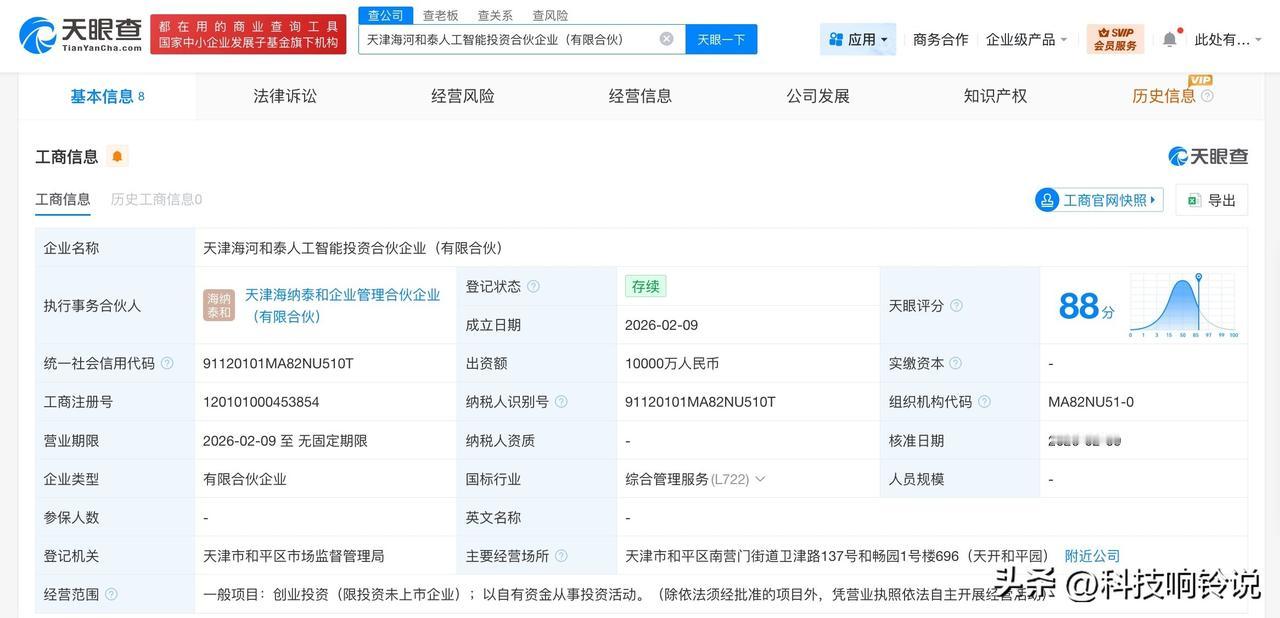Switch to the 经营风险 tab

coord(463,96)
